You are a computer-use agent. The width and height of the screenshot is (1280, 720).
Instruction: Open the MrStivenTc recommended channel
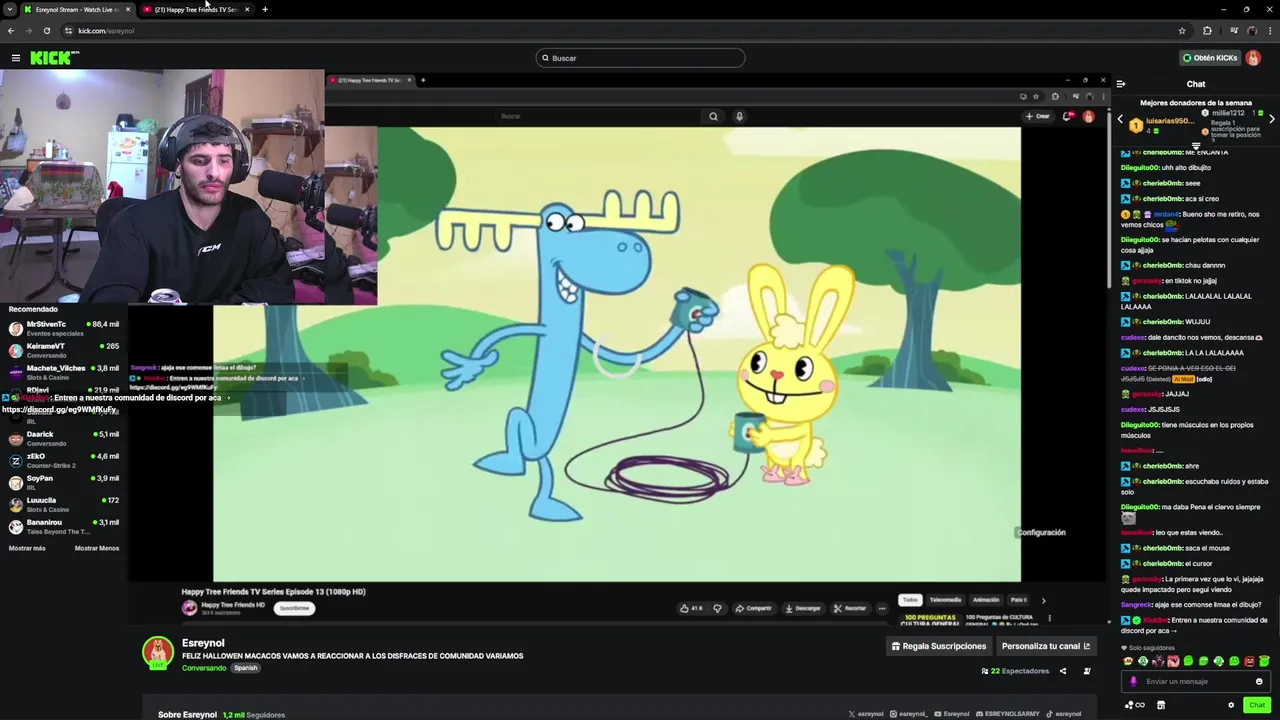click(64, 328)
